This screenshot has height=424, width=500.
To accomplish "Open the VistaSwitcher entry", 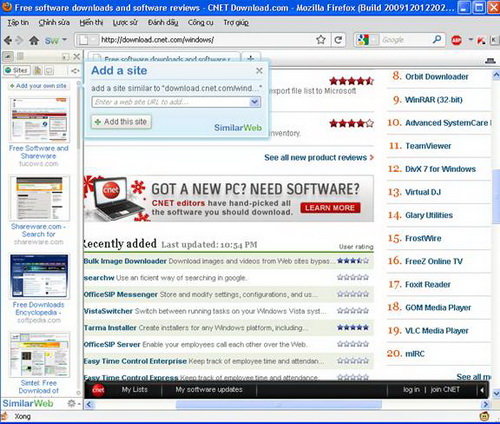I will point(108,311).
